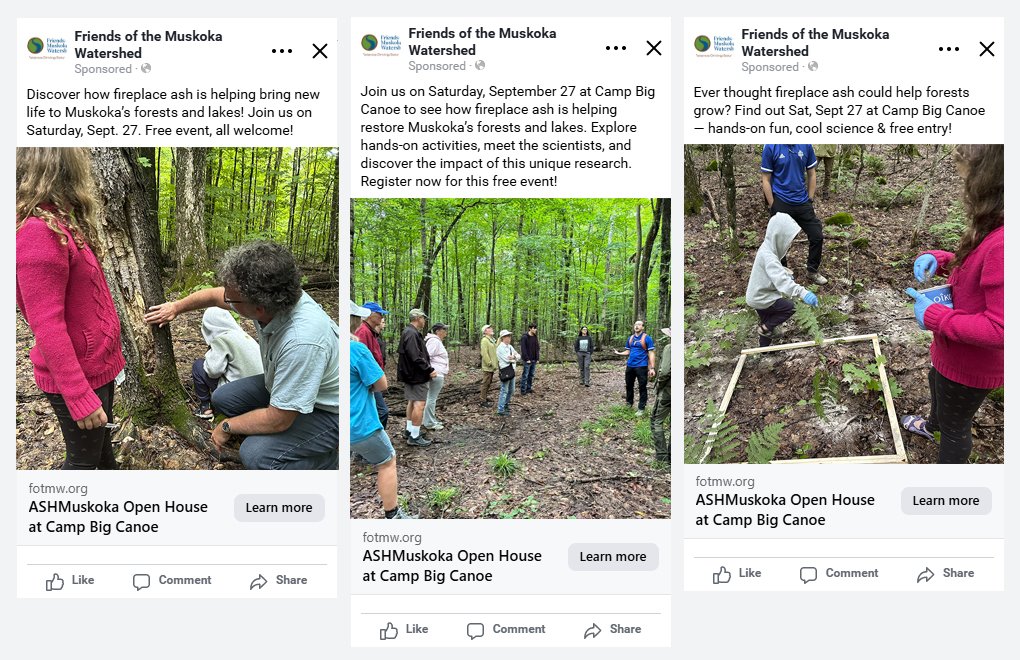Click Learn more on middle ad
The image size is (1020, 660).
[x=613, y=557]
